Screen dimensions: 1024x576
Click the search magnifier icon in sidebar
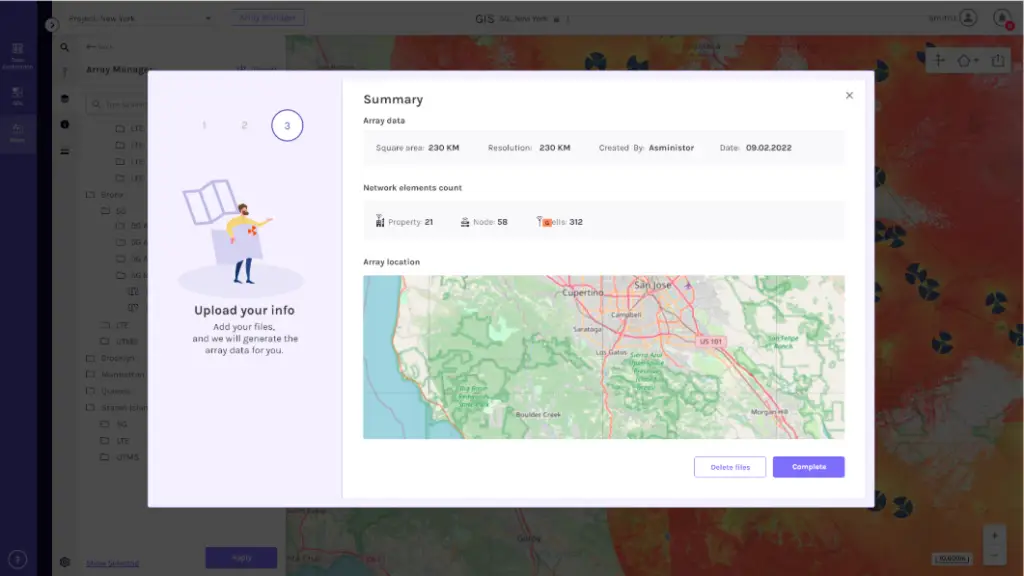pos(65,47)
